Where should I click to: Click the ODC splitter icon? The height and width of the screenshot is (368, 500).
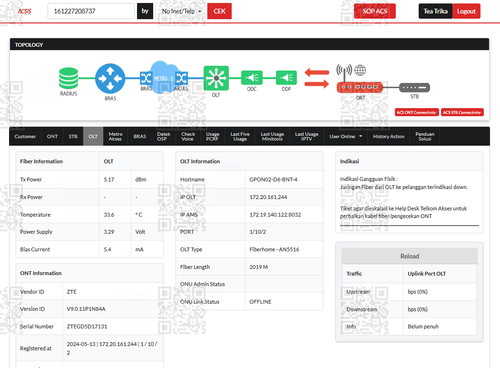pos(252,78)
